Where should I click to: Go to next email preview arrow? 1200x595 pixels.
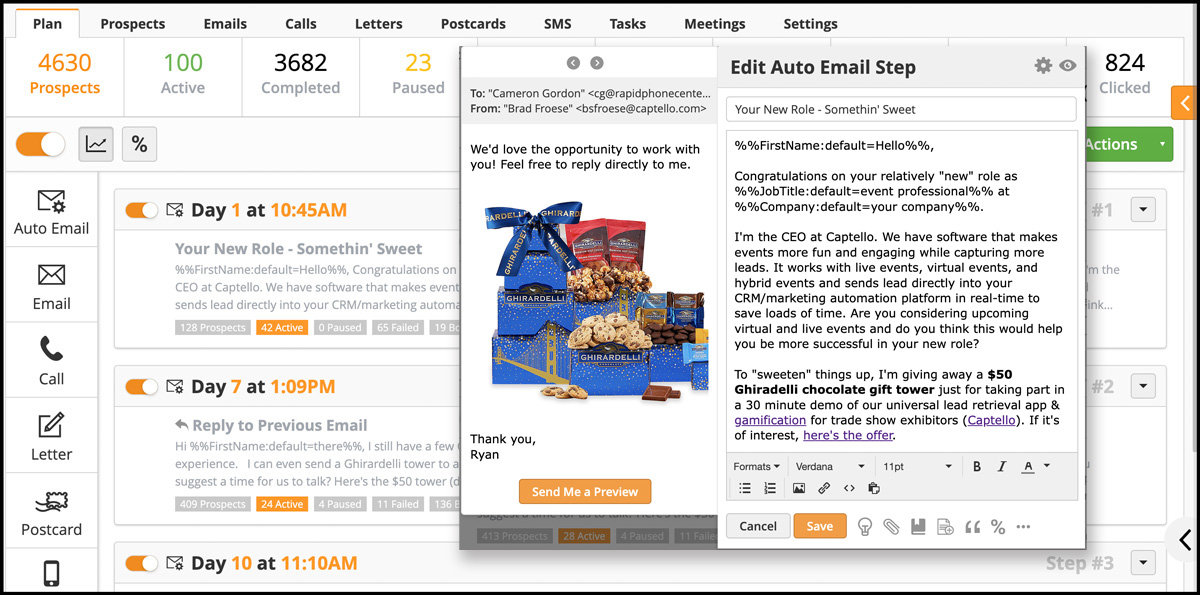pos(597,63)
